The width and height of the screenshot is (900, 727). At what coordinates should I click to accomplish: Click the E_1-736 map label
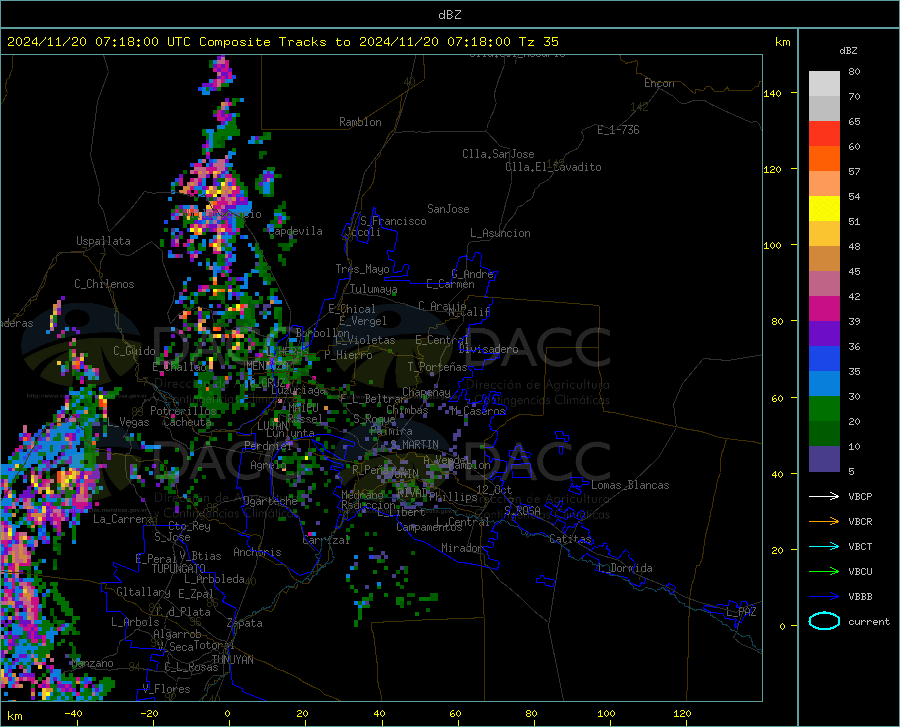[618, 130]
